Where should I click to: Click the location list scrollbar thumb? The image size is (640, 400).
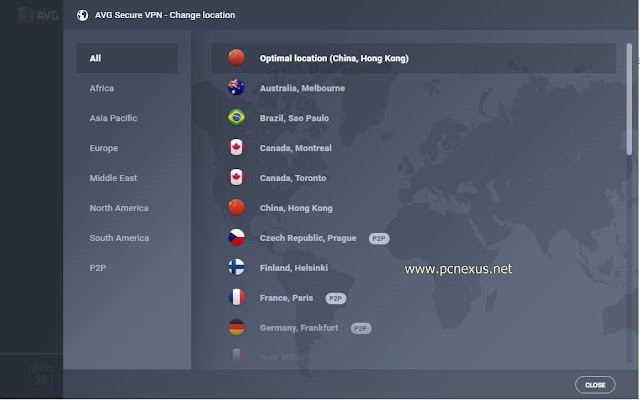click(629, 99)
